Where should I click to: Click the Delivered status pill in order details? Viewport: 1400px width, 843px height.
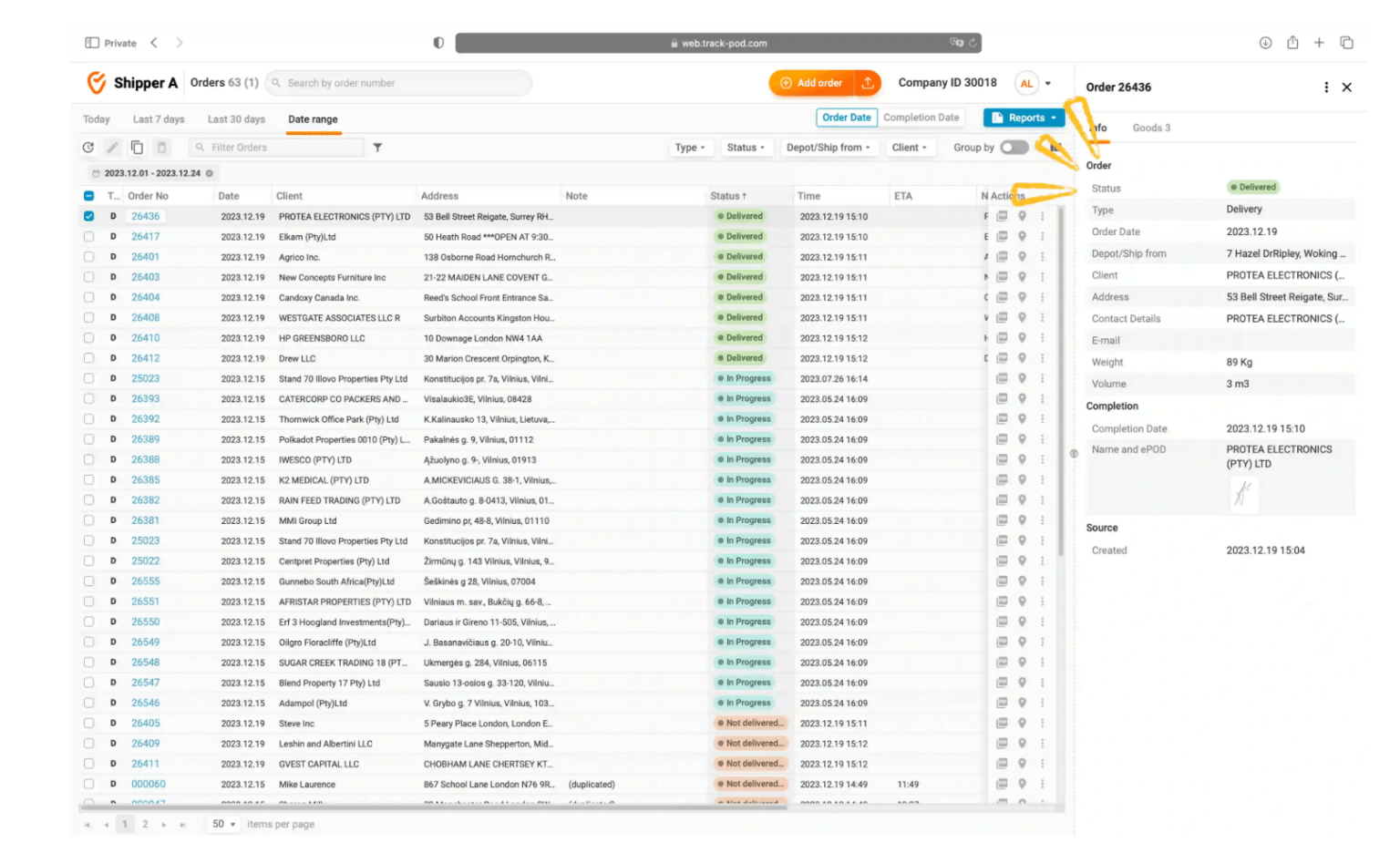[1253, 187]
